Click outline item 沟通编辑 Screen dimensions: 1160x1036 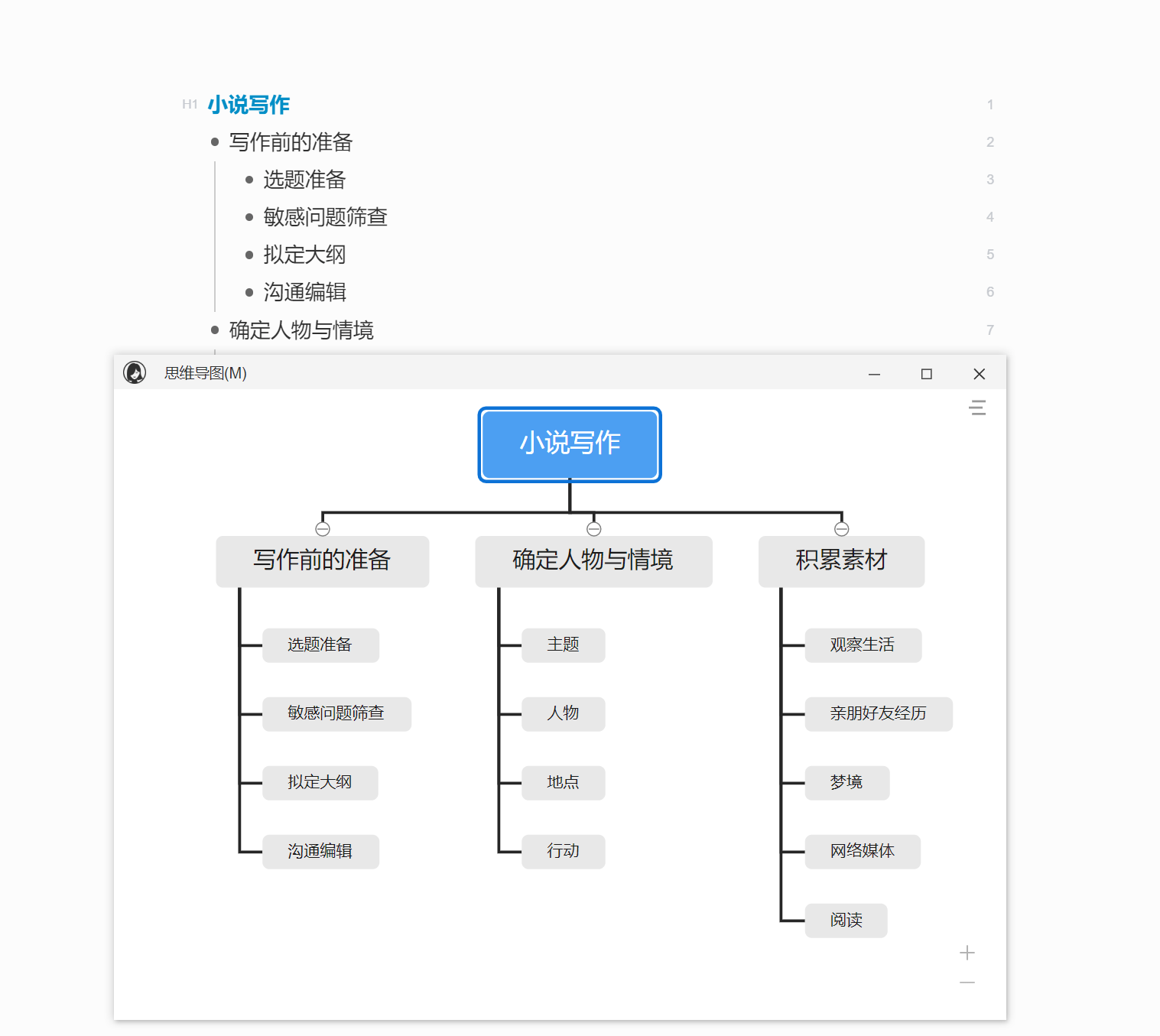point(305,292)
